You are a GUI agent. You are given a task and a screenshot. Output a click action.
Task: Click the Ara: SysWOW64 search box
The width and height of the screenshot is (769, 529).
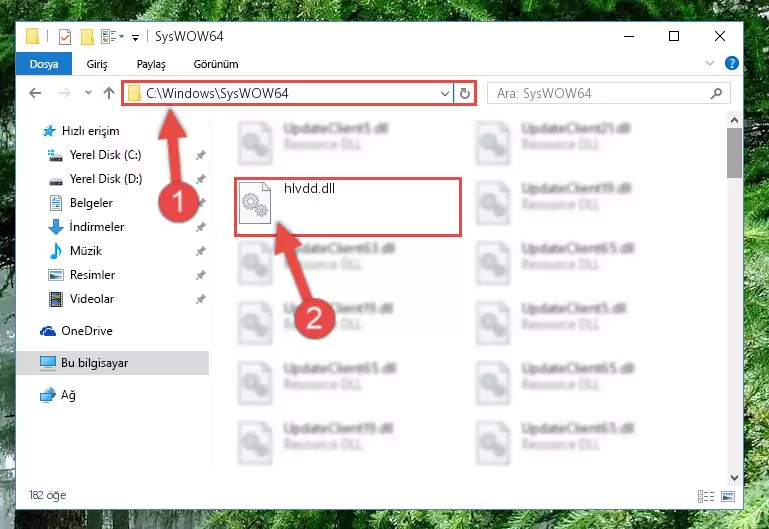pos(608,93)
